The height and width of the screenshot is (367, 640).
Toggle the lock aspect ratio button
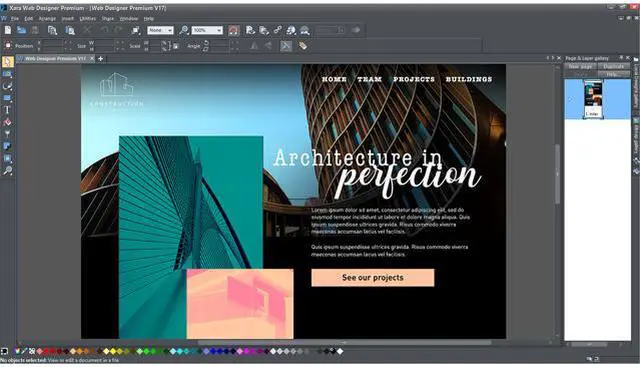[x=176, y=46]
